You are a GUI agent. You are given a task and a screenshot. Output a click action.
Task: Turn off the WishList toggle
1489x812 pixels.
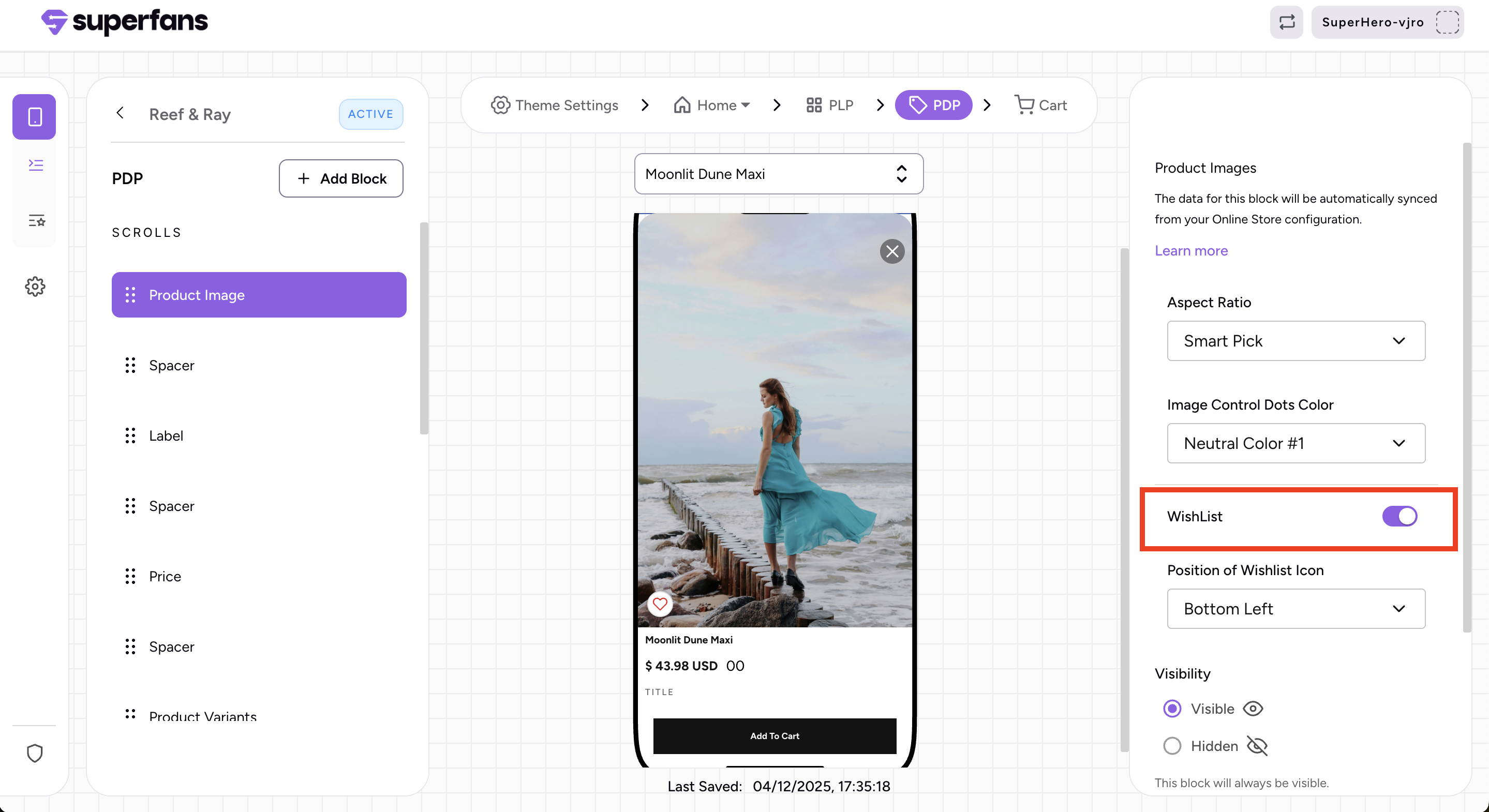pyautogui.click(x=1399, y=516)
